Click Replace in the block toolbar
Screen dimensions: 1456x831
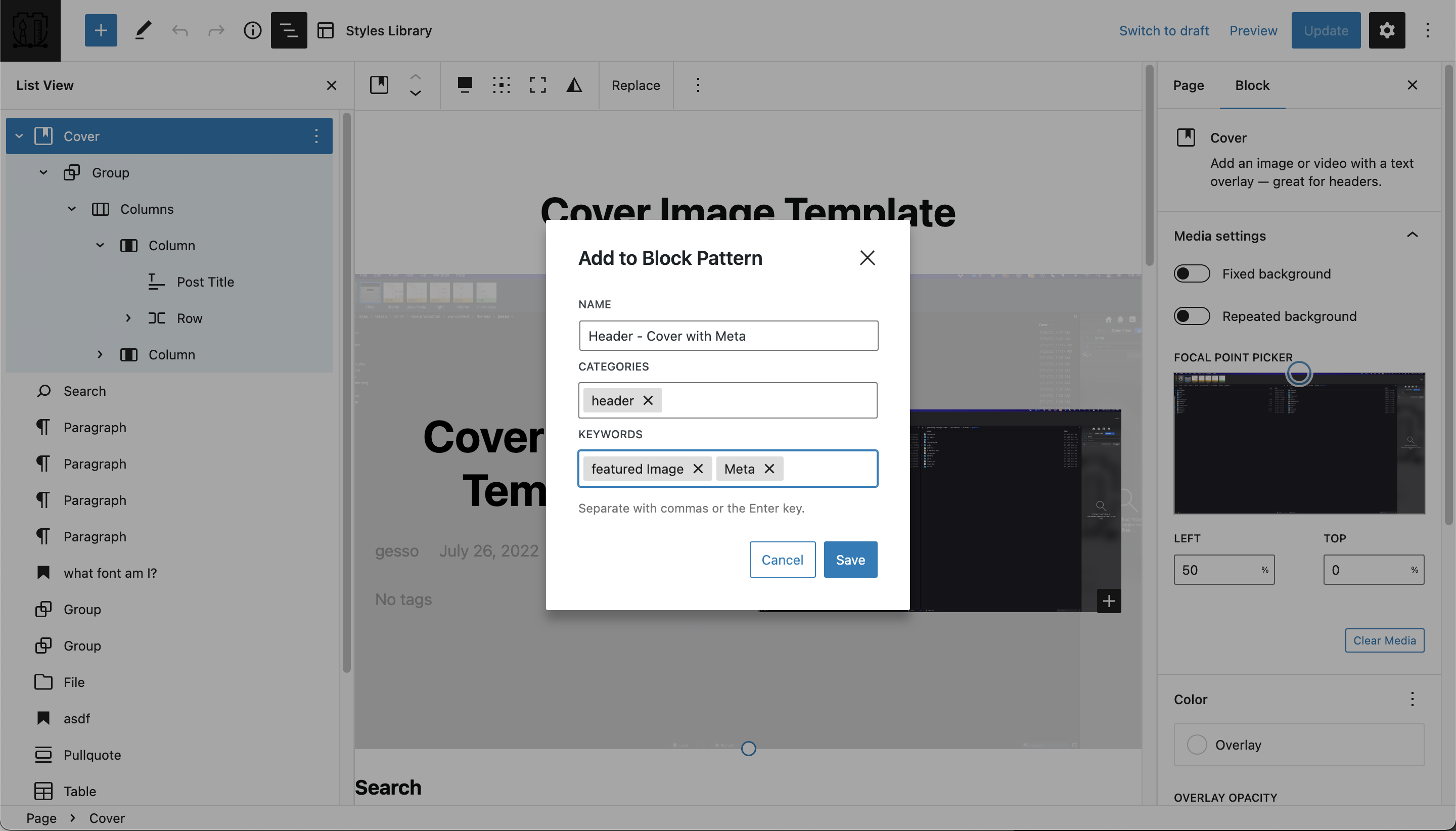[636, 85]
